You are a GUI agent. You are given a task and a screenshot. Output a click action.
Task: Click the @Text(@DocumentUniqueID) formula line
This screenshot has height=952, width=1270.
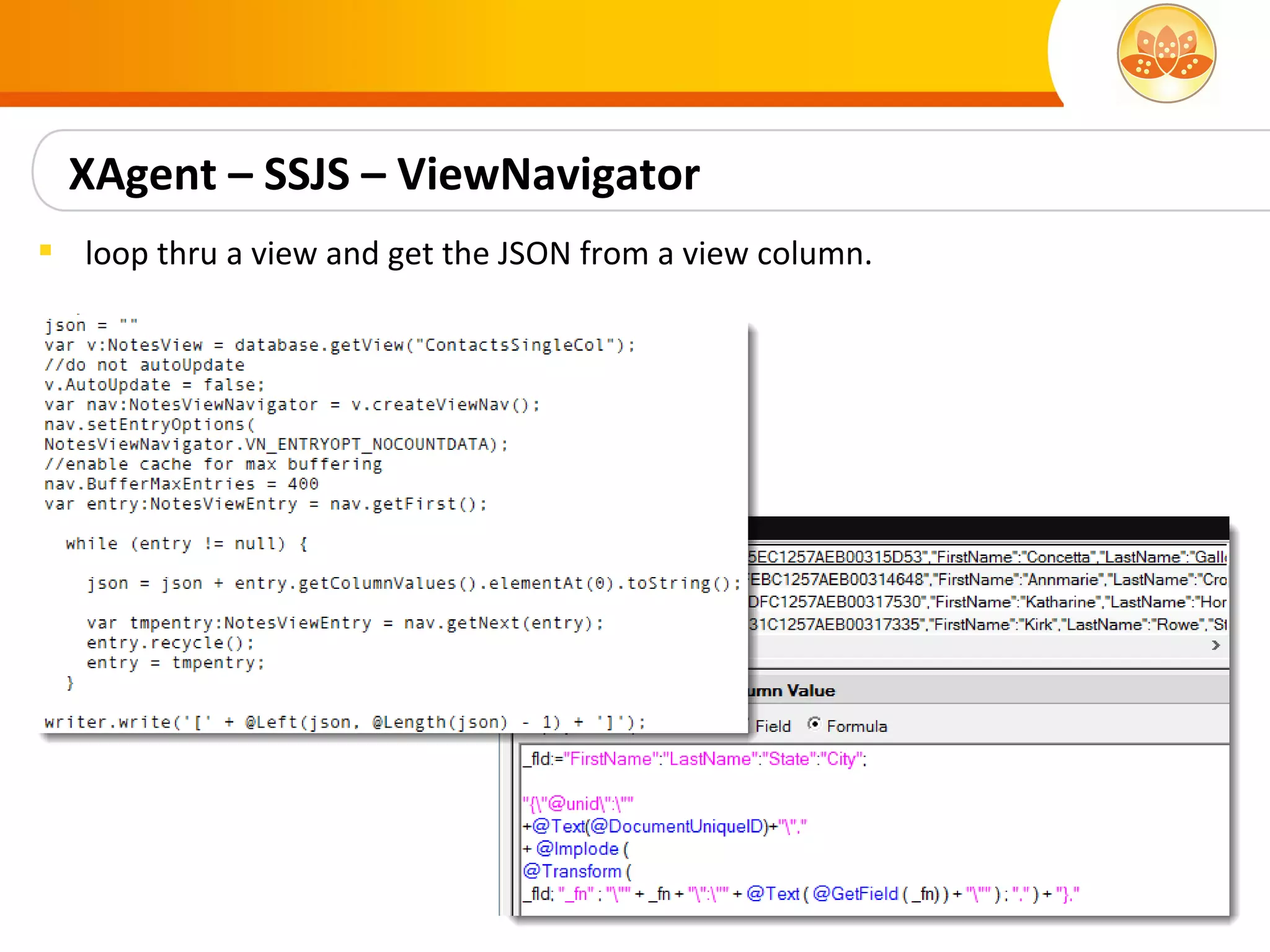pos(665,826)
